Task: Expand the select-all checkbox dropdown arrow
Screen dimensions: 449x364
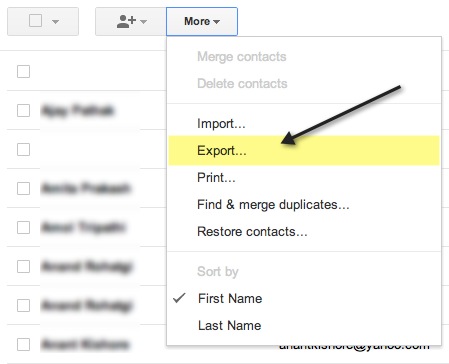Action: [x=56, y=22]
